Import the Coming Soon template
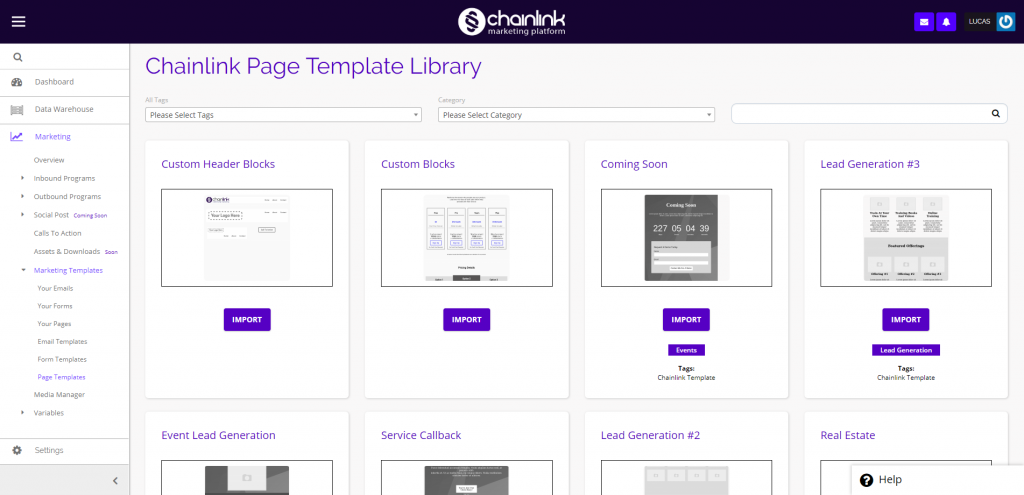This screenshot has height=495, width=1024. [686, 319]
